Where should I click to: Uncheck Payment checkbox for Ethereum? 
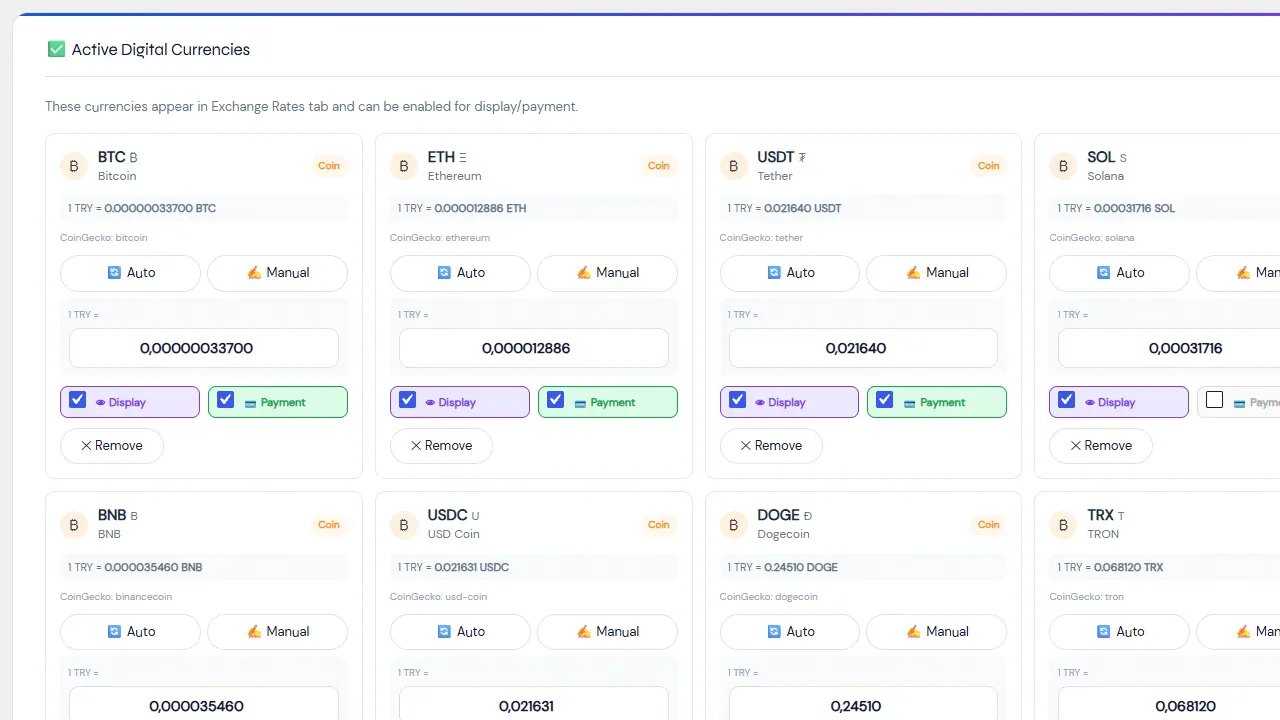click(556, 400)
